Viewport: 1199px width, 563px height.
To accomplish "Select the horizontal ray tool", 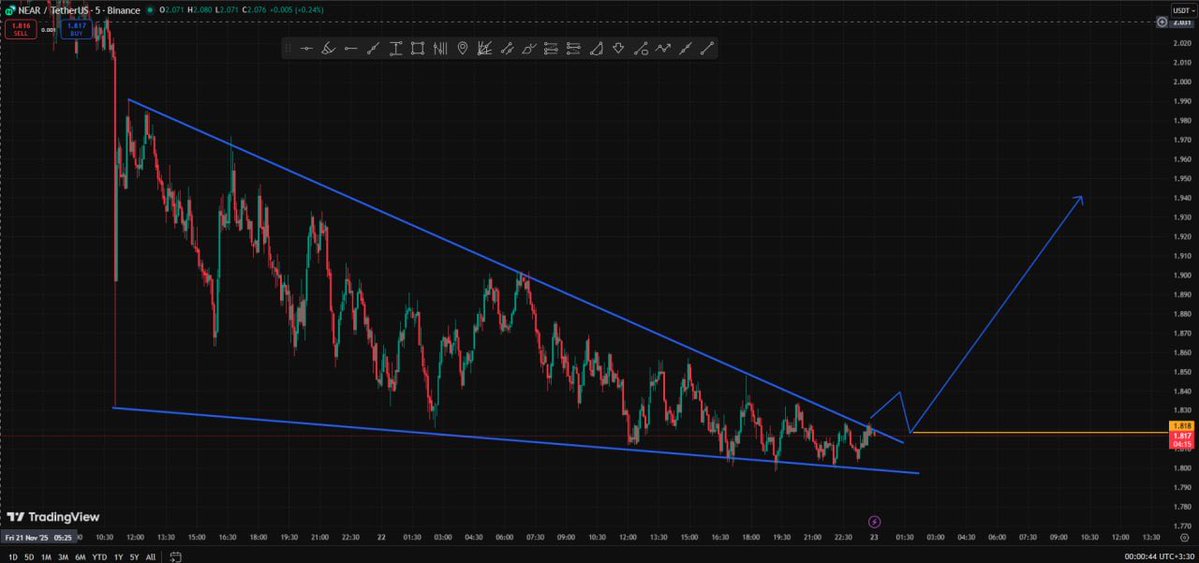I will coord(350,49).
